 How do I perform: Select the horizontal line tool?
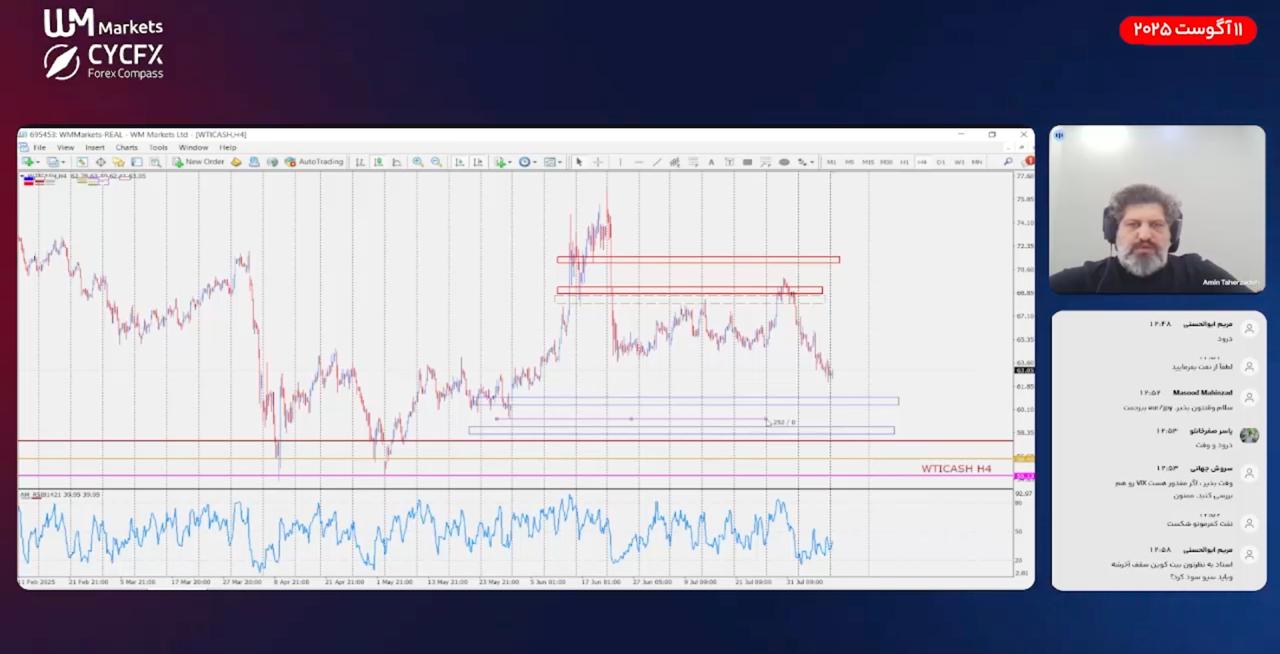click(638, 162)
